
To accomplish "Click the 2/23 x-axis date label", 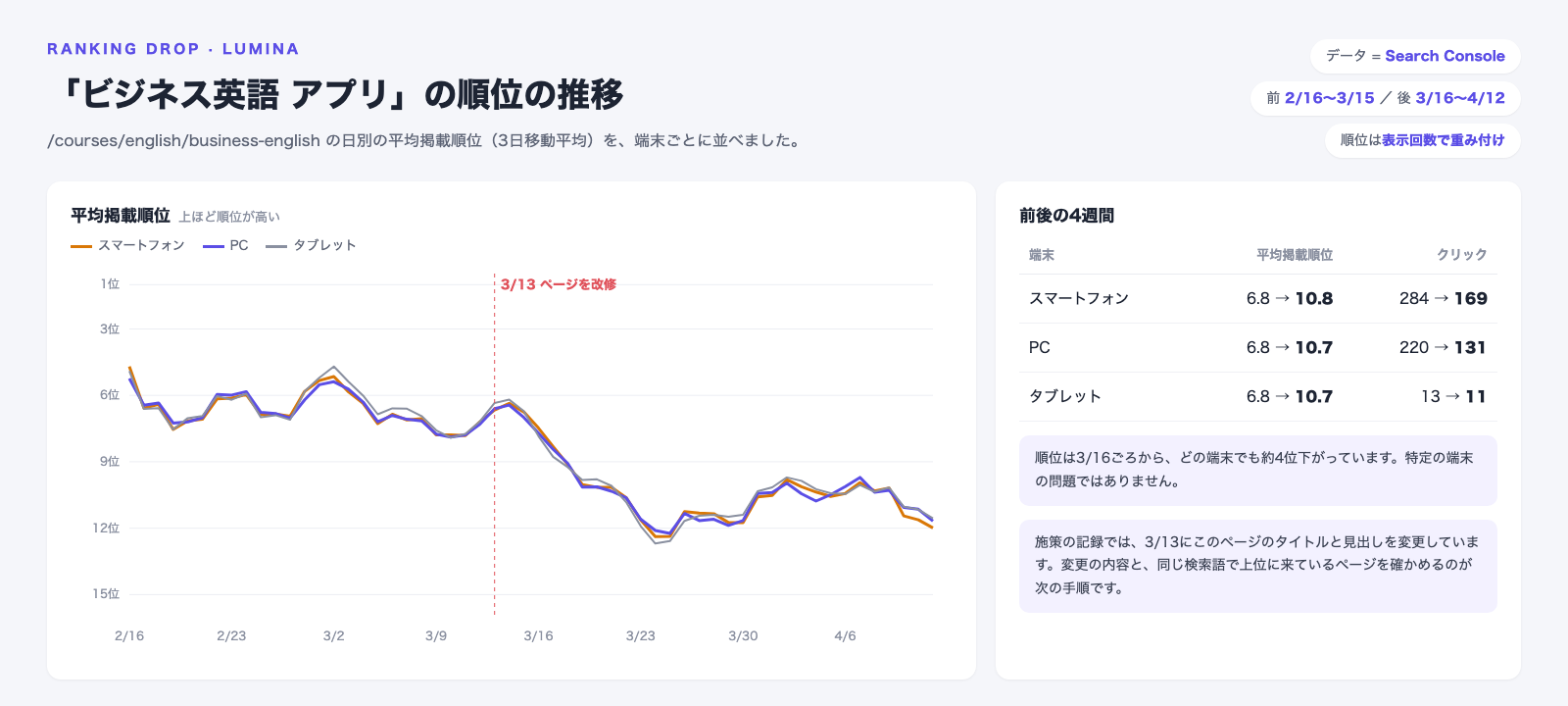I will click(231, 635).
